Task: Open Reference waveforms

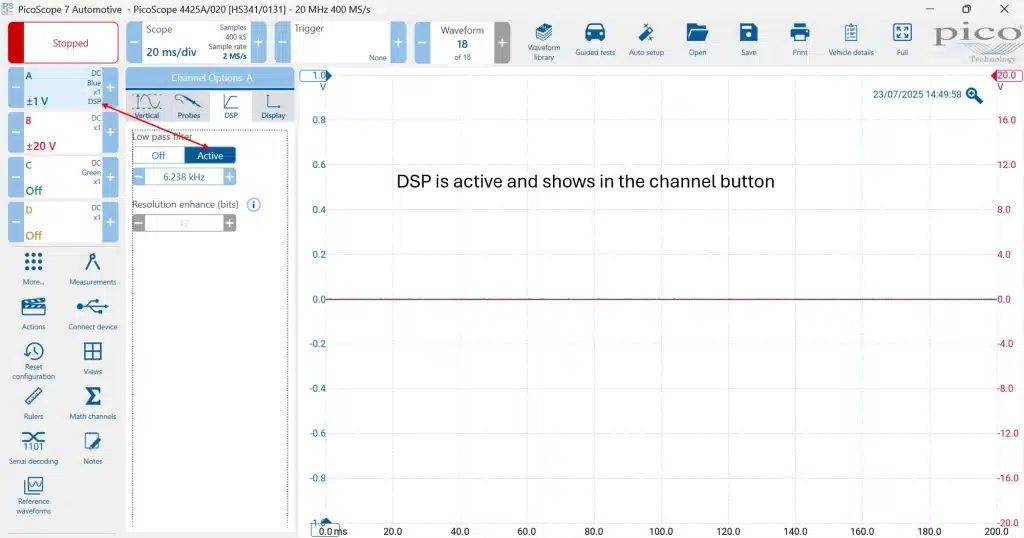Action: 33,496
